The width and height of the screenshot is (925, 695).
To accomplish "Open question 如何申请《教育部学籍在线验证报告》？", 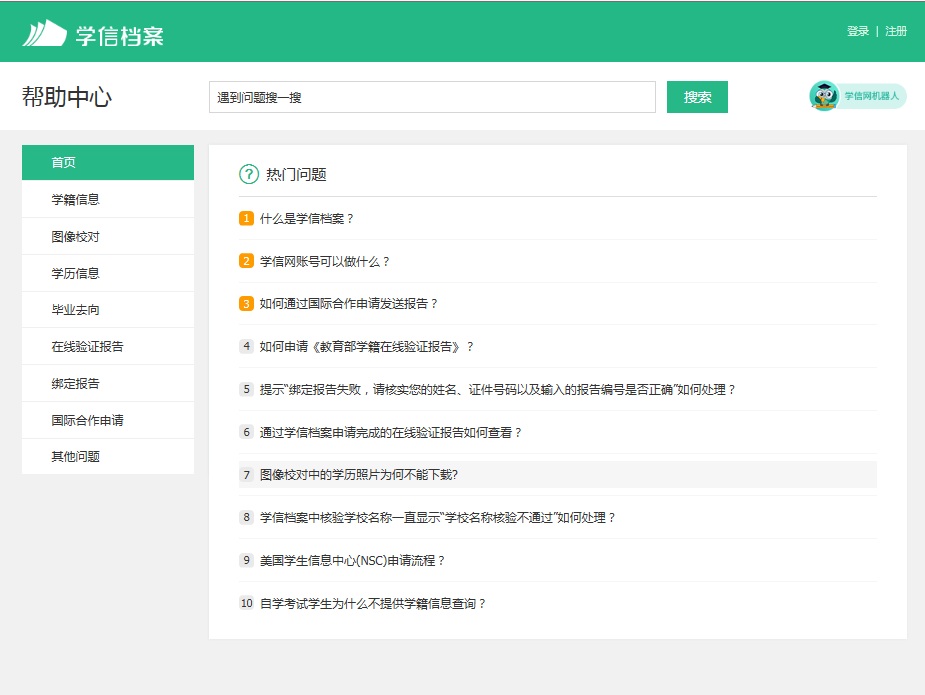I will point(366,346).
